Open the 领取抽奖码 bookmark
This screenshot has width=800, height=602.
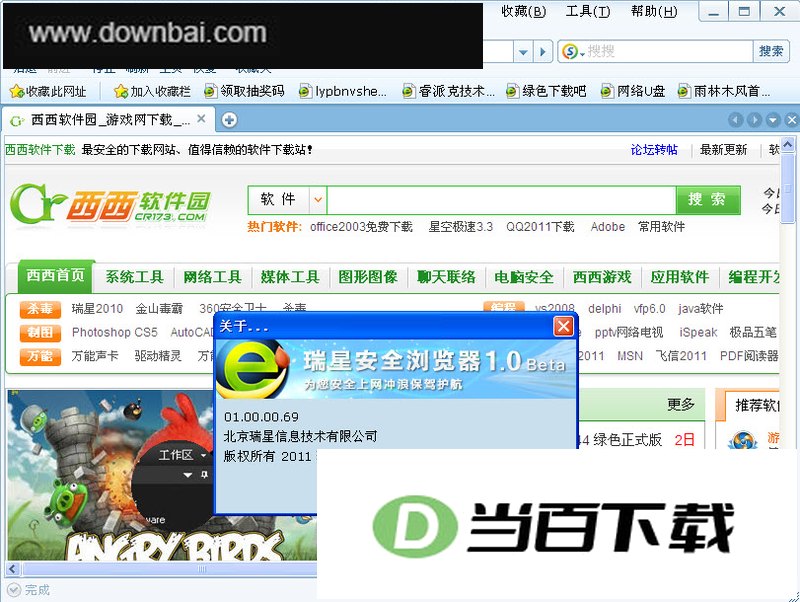pos(244,91)
